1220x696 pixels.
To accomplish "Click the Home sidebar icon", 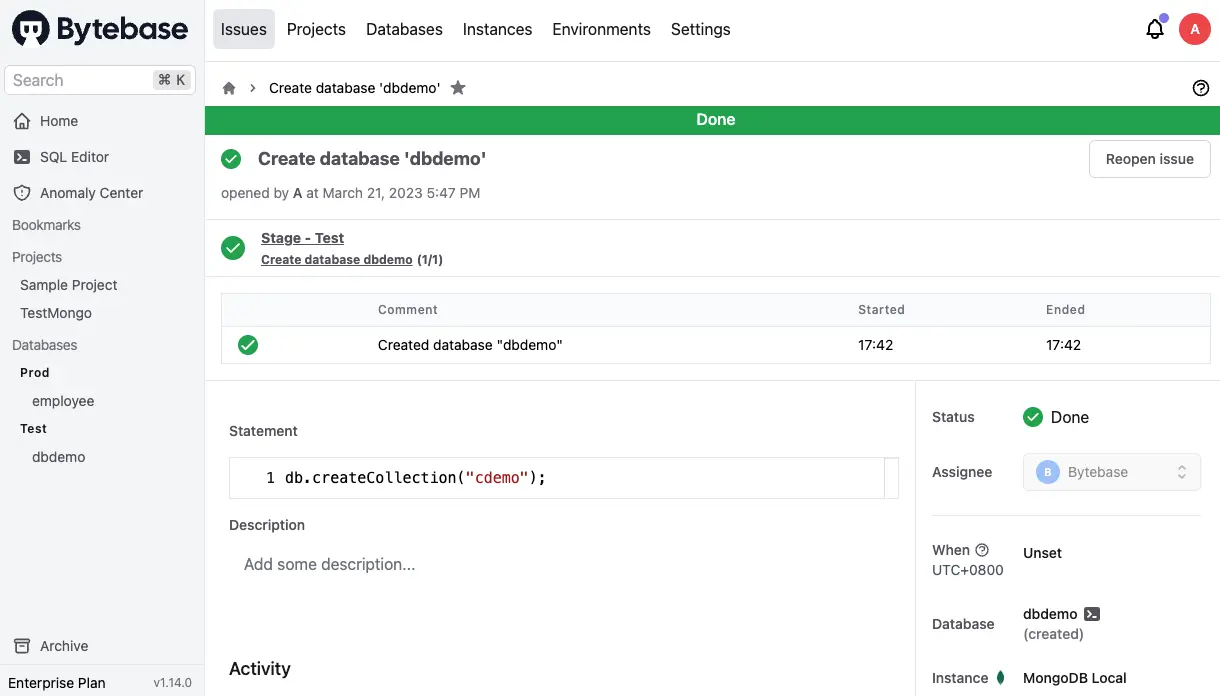I will click(22, 121).
